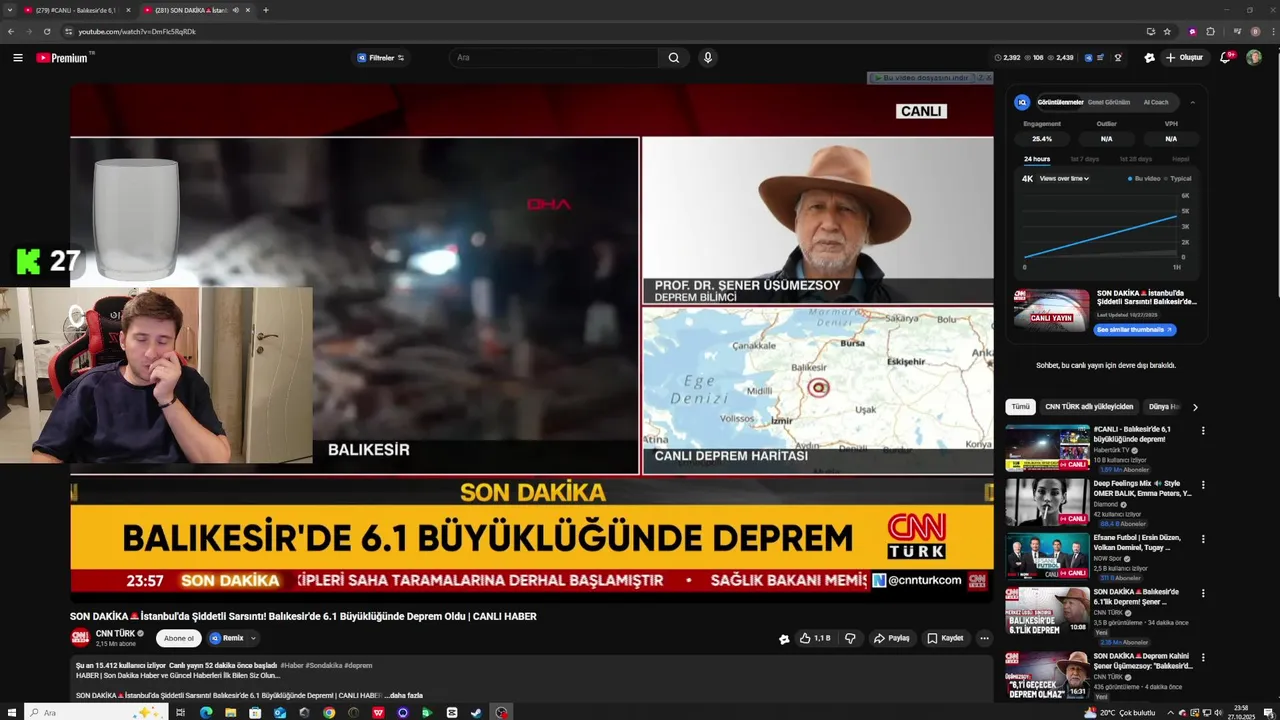The height and width of the screenshot is (720, 1280).
Task: Click the trophy icon in vidIQ stats bar
Action: pos(1118,58)
